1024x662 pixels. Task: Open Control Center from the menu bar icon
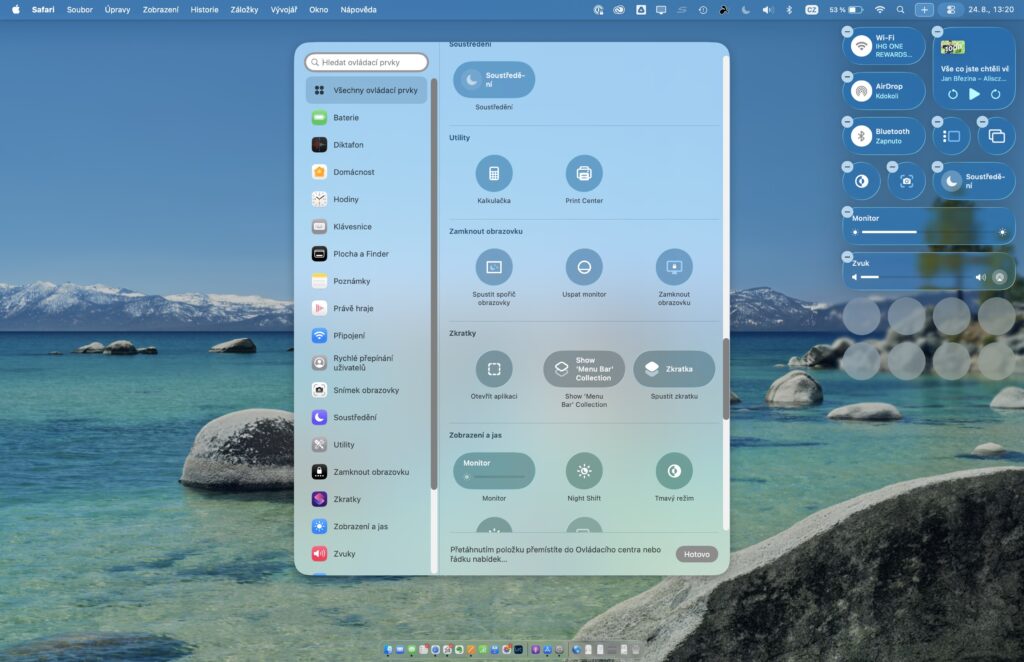[951, 10]
